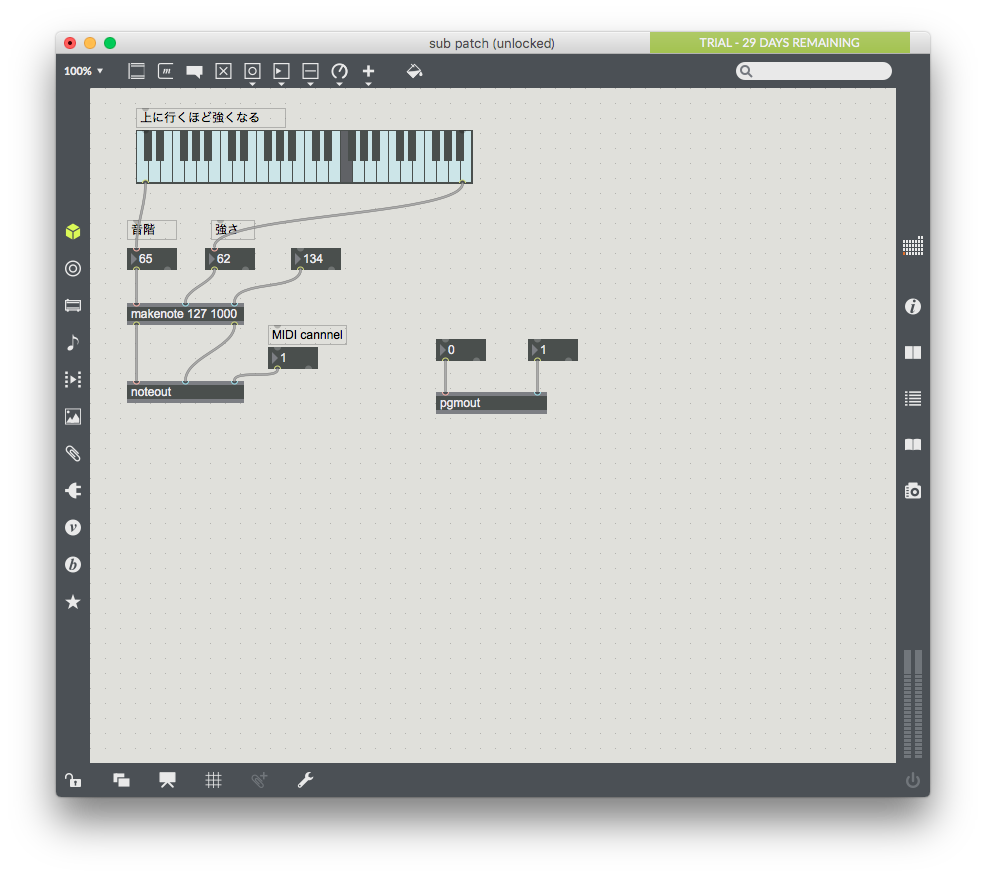
Task: Open the plus add-object menu
Action: [368, 71]
